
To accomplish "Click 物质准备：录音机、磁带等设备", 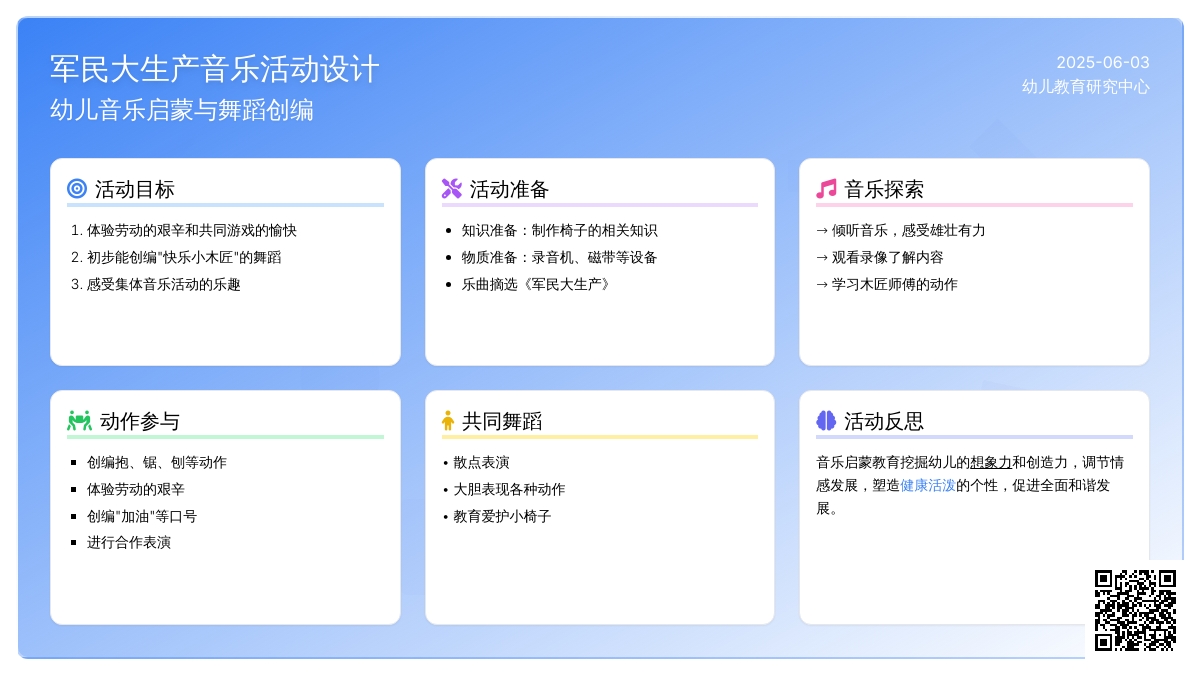I will (559, 257).
